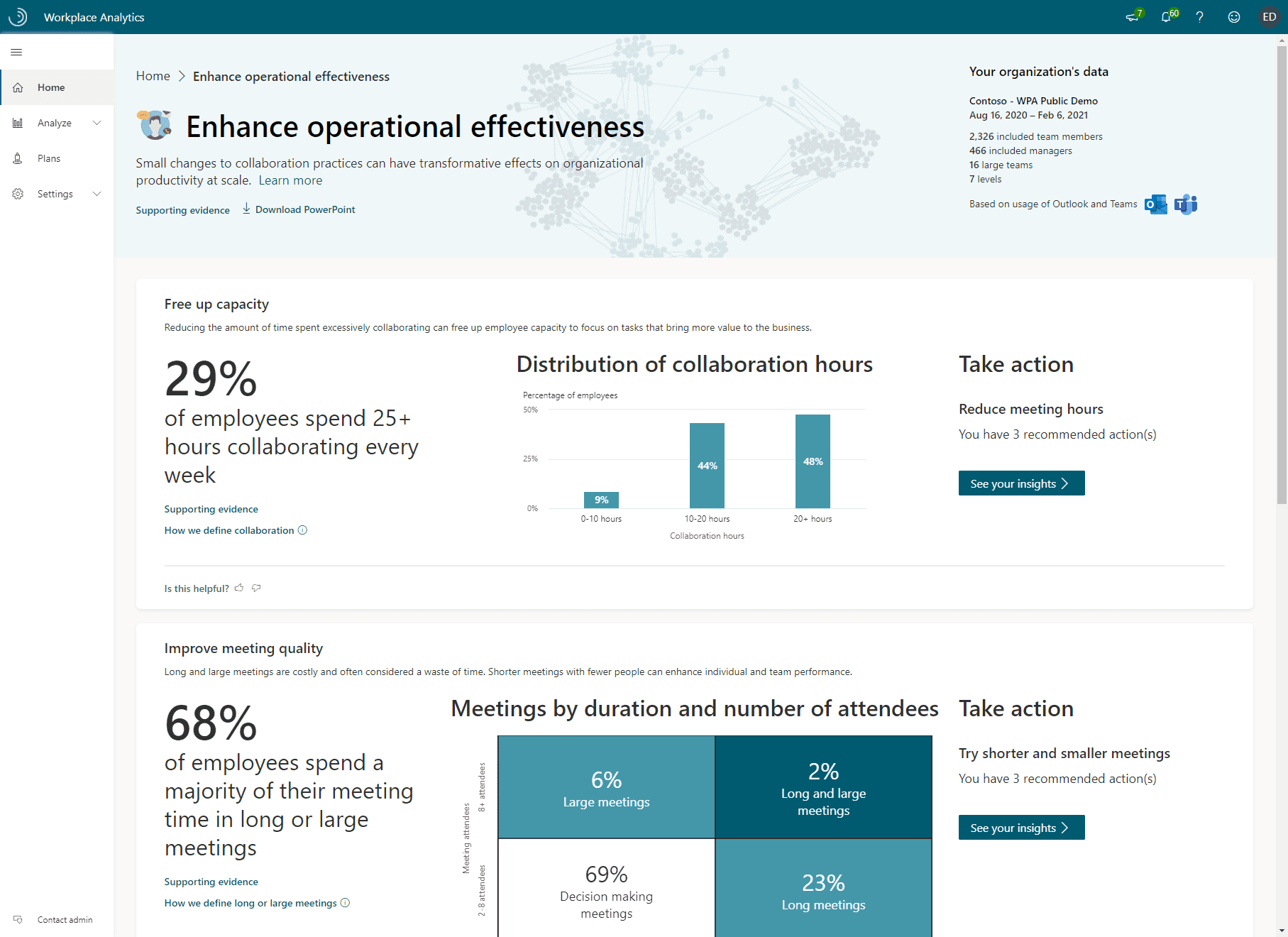Click the info icon next to long or large meetings
The width and height of the screenshot is (1288, 937).
click(345, 903)
